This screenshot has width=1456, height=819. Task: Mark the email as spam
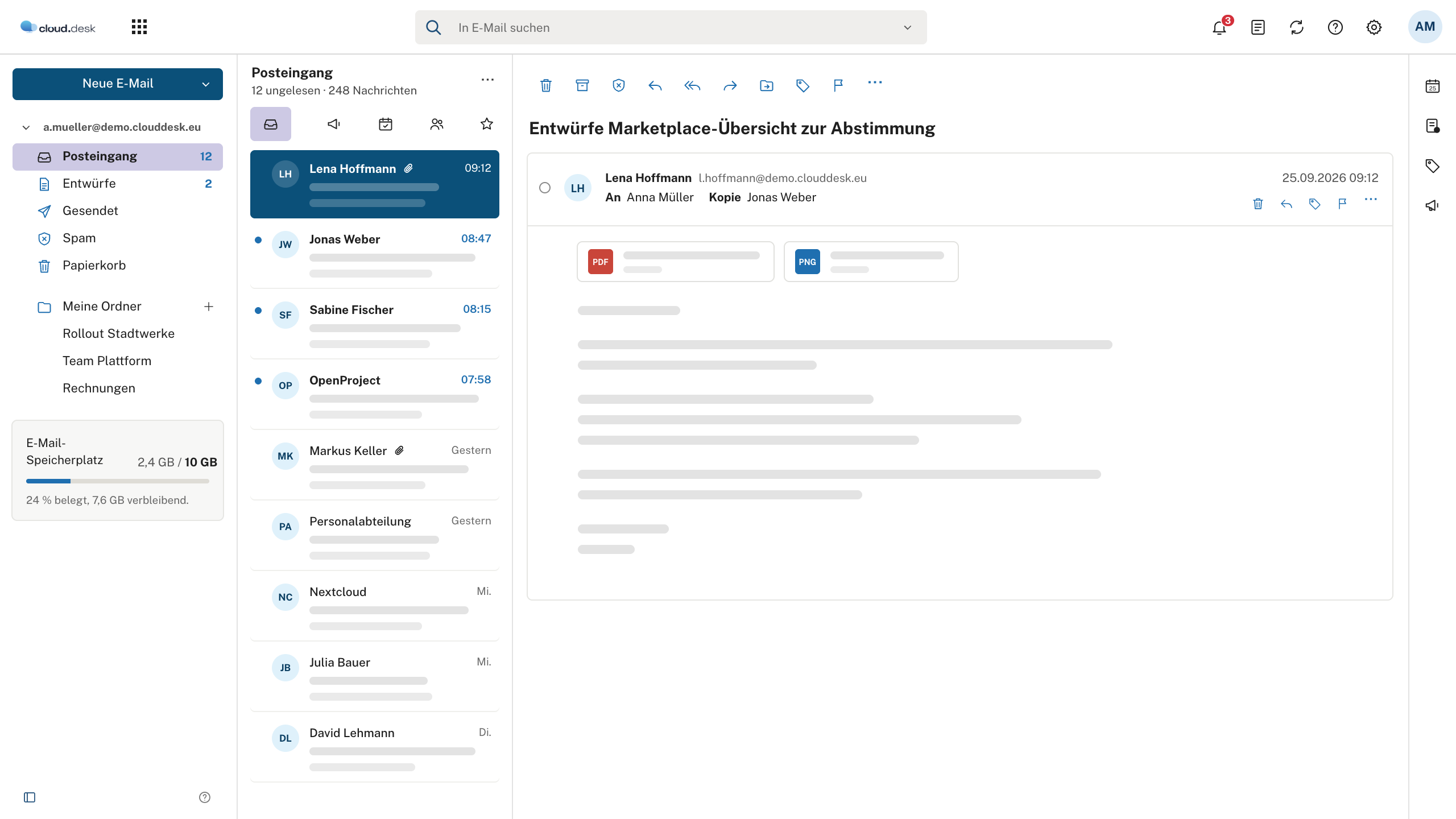619,85
